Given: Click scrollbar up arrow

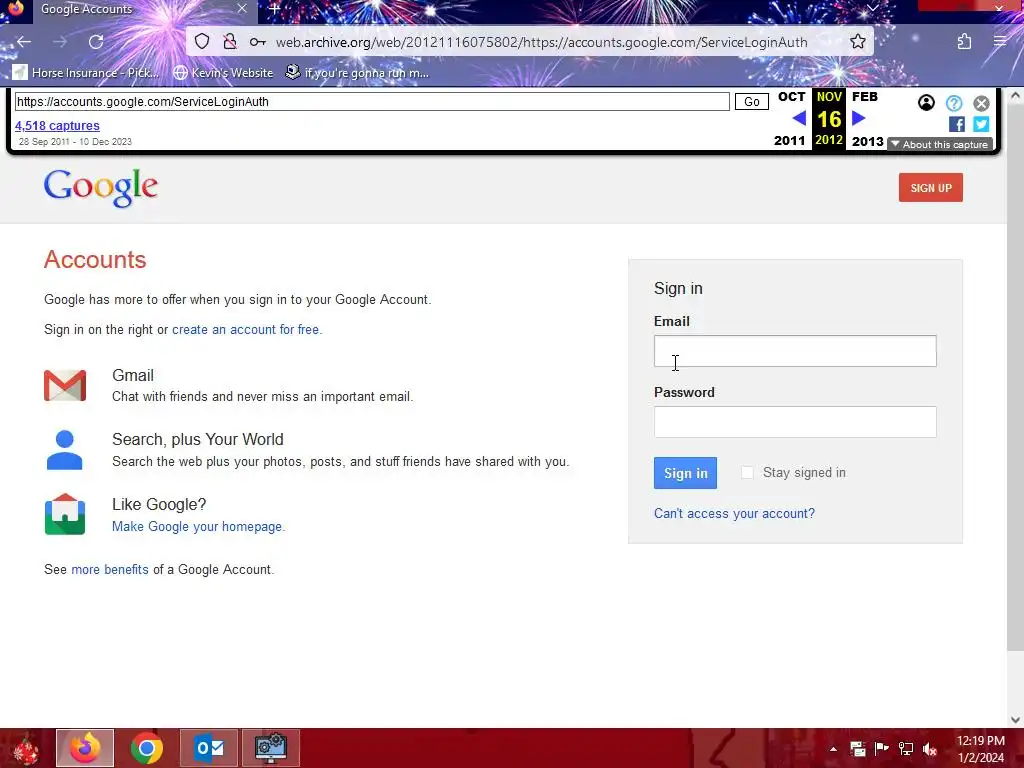Looking at the screenshot, I should coord(1015,95).
